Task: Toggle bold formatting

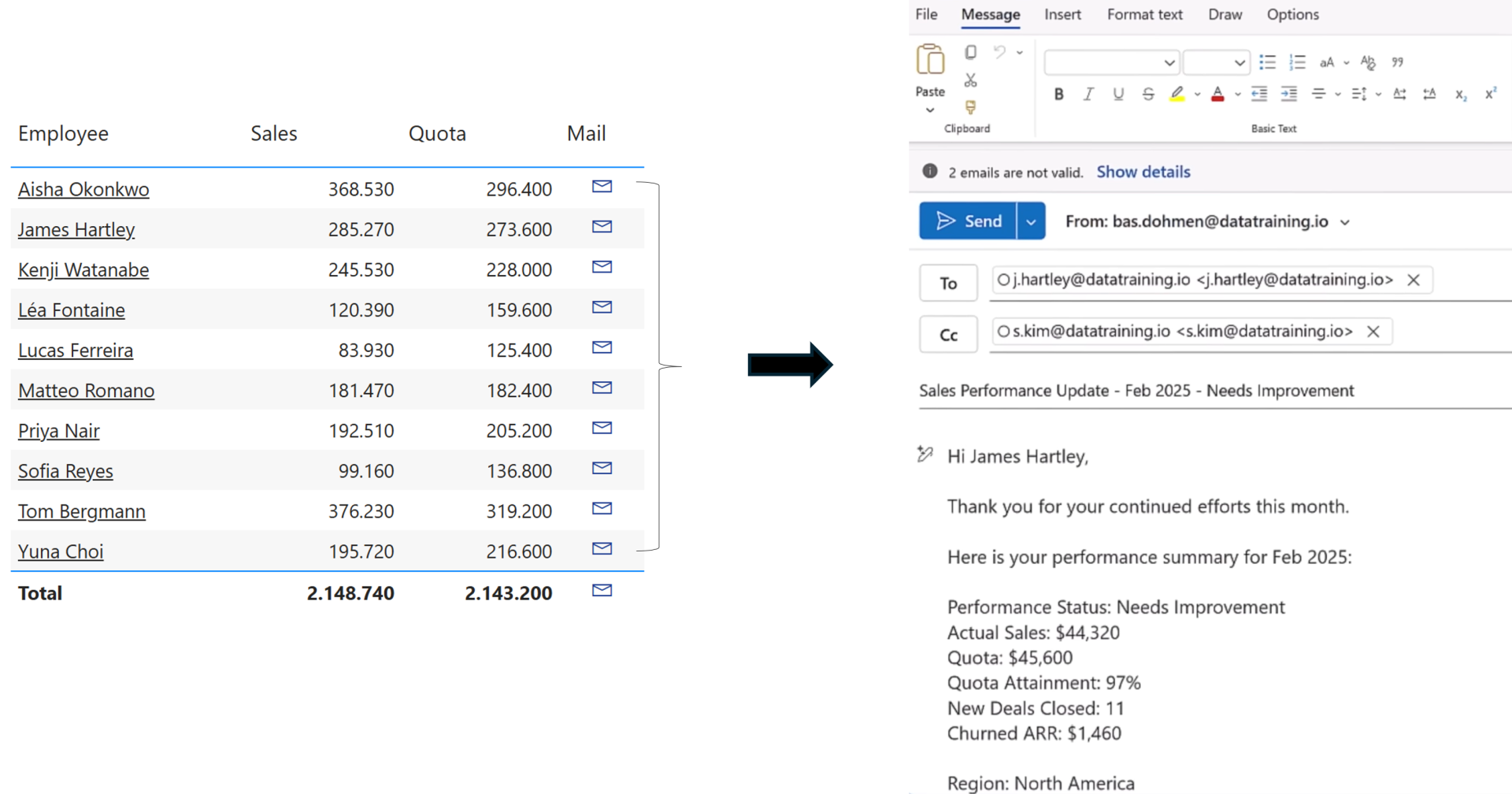Action: click(x=1058, y=95)
